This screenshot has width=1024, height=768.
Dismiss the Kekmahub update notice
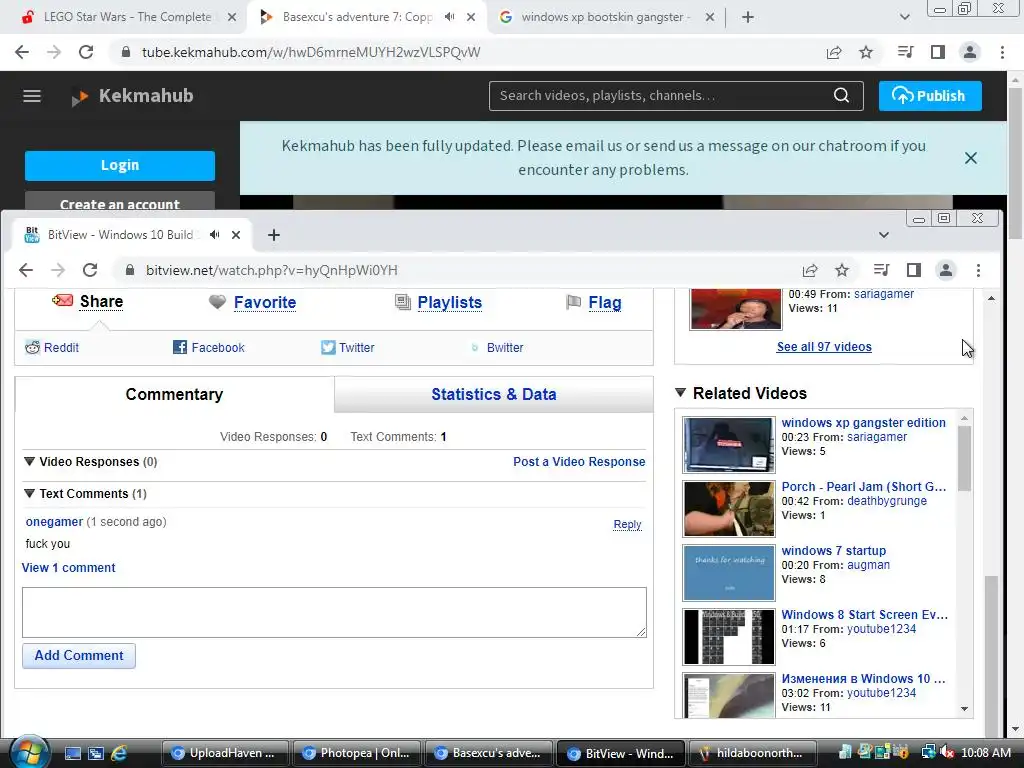970,158
